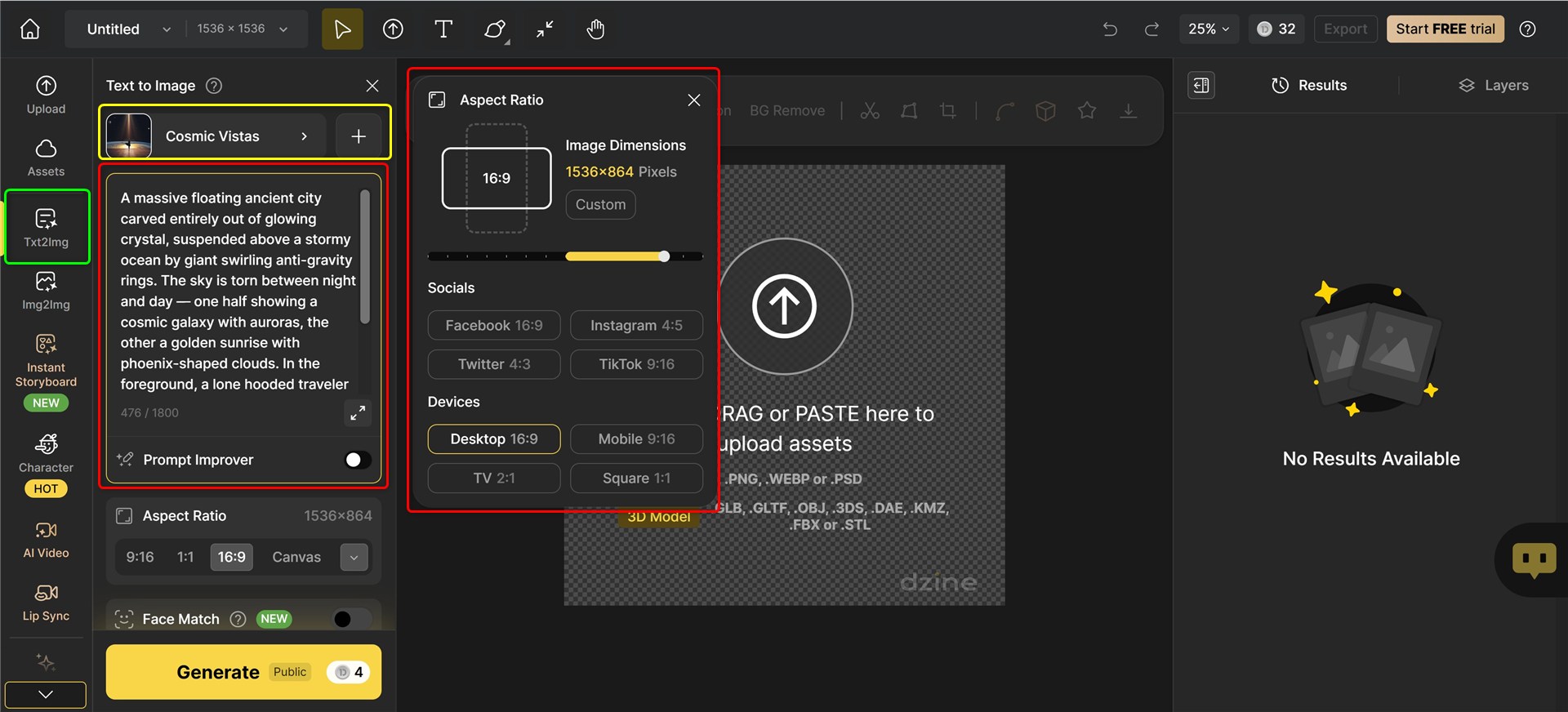Image resolution: width=1568 pixels, height=712 pixels.
Task: Toggle the Face Match switch
Action: coord(353,619)
